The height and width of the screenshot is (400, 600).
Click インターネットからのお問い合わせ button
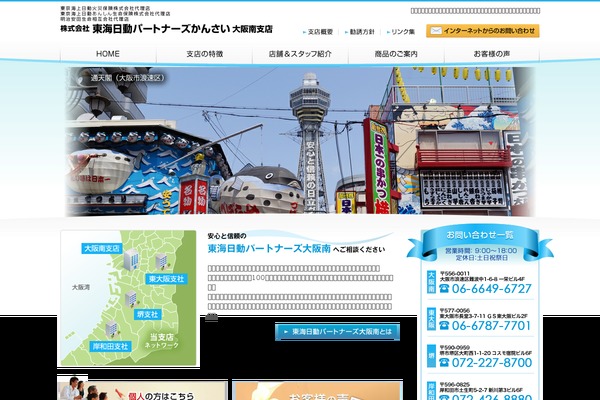tap(483, 31)
